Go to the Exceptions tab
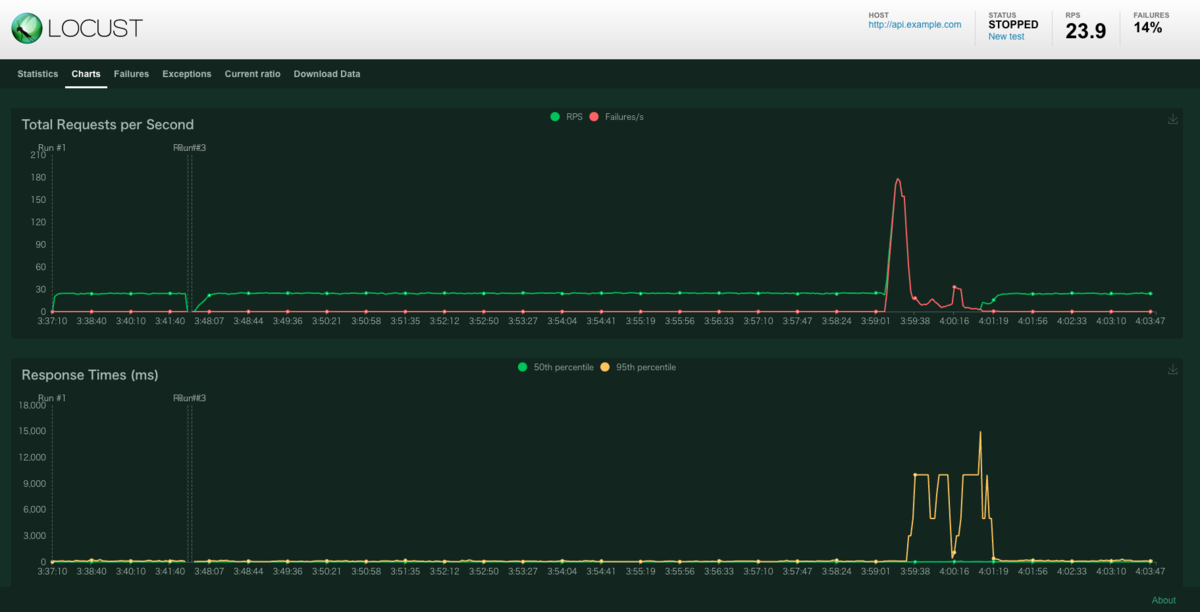Image resolution: width=1200 pixels, height=612 pixels. [187, 74]
